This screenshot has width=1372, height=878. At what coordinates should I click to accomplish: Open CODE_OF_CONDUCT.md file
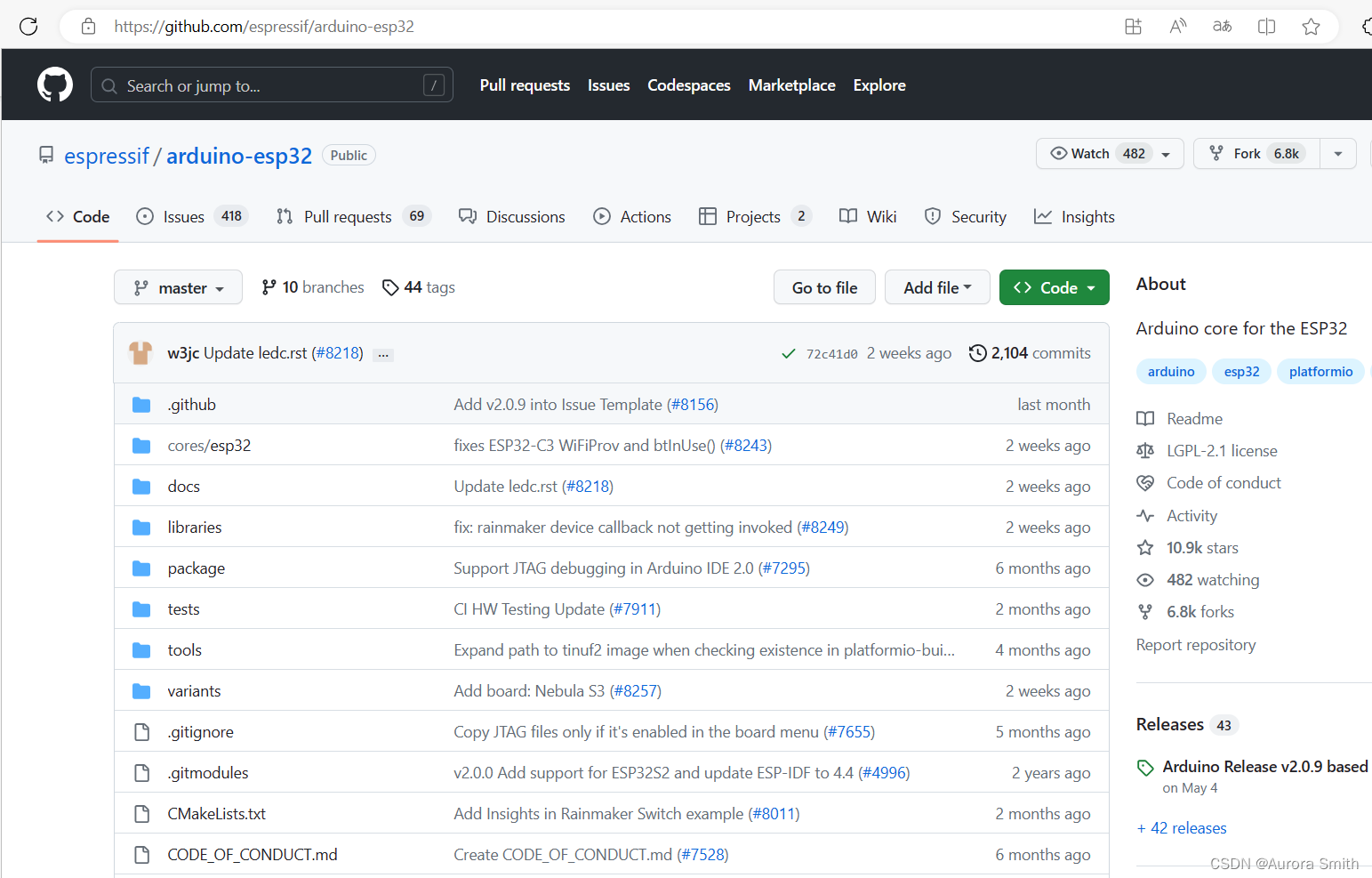pos(253,855)
